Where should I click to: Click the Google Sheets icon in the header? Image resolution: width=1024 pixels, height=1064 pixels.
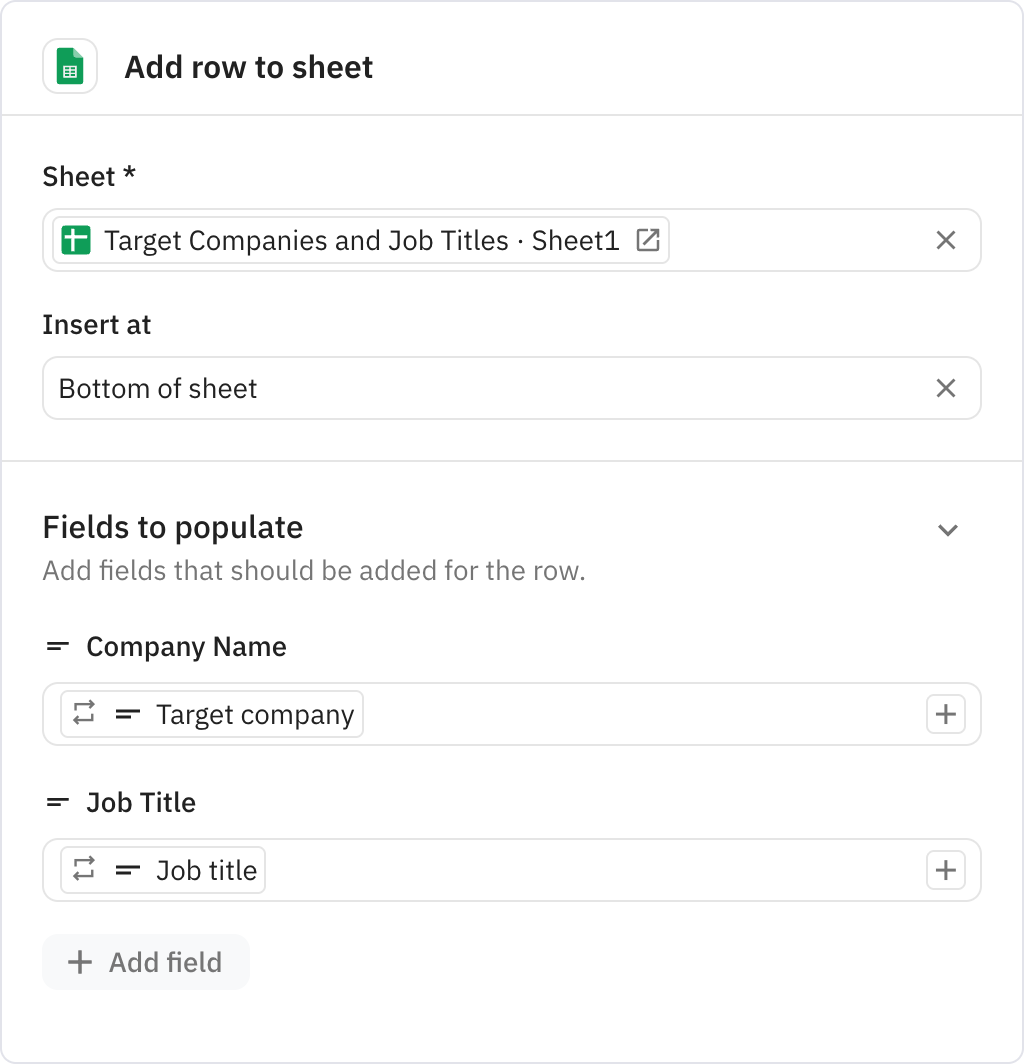(x=69, y=66)
